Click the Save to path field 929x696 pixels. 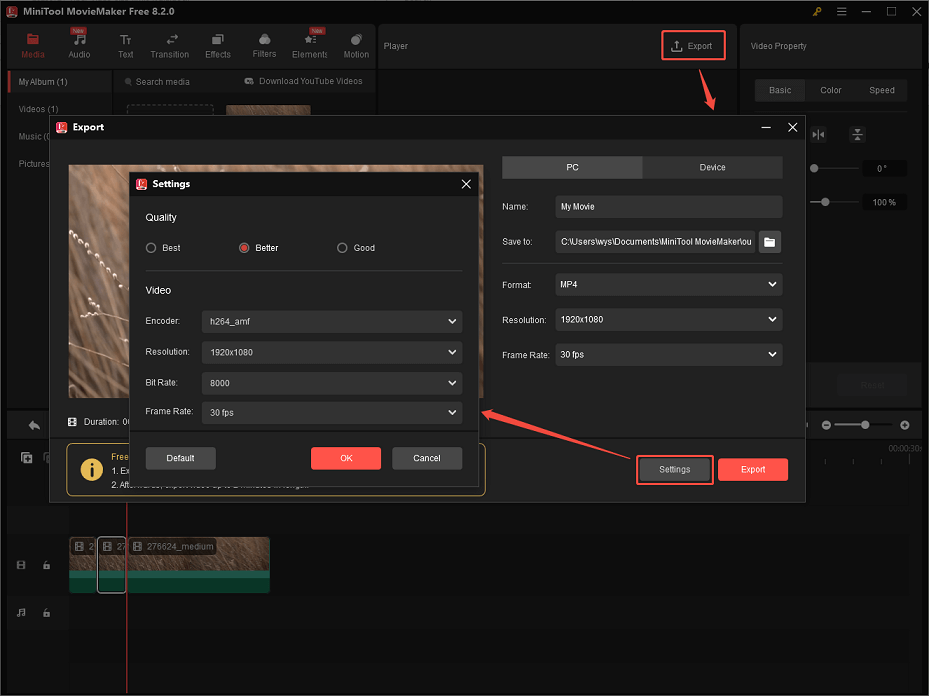[655, 242]
